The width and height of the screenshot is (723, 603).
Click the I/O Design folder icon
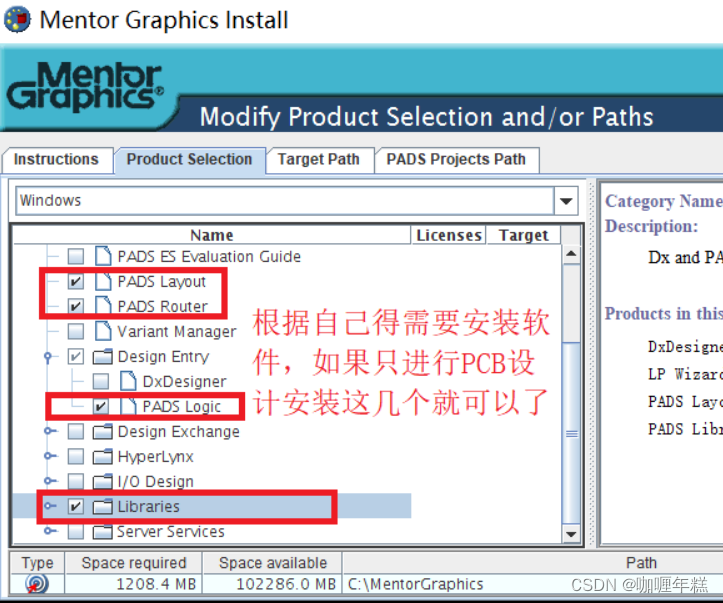pos(102,481)
